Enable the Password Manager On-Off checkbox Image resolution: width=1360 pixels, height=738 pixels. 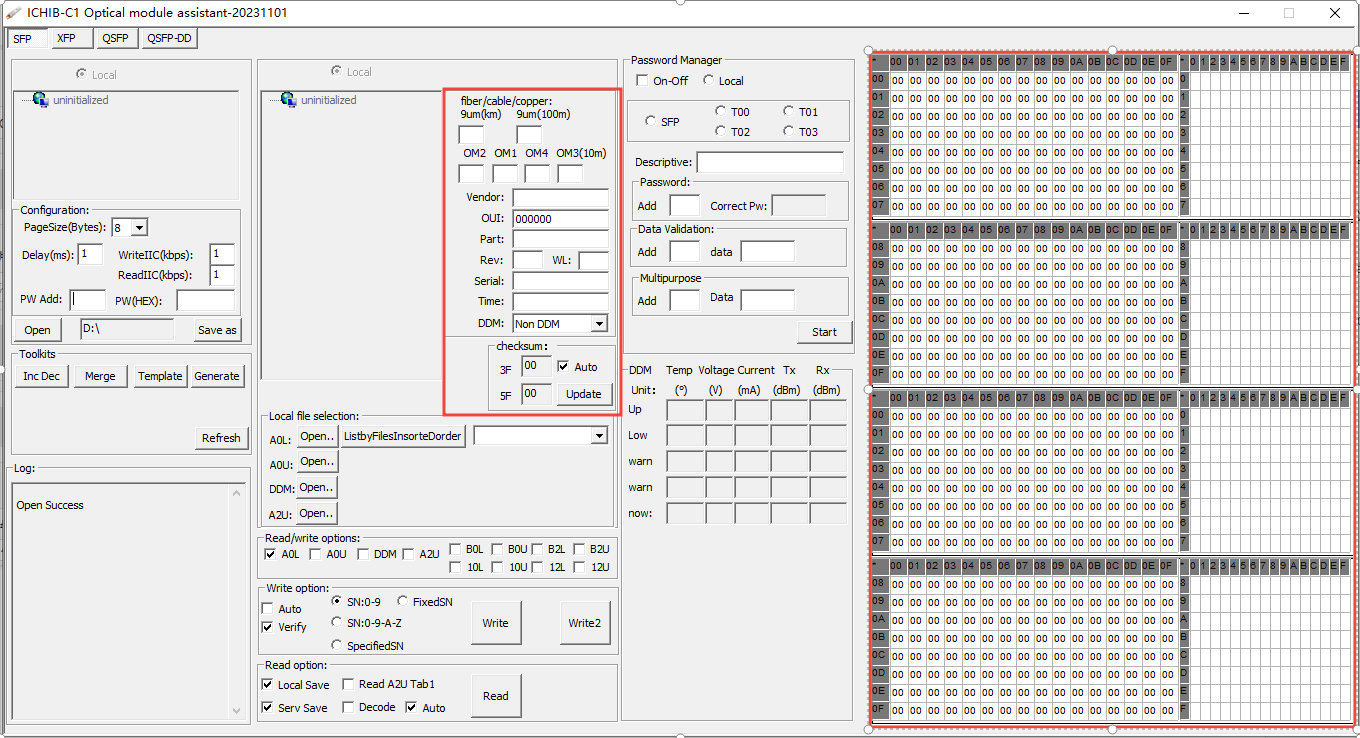(640, 80)
